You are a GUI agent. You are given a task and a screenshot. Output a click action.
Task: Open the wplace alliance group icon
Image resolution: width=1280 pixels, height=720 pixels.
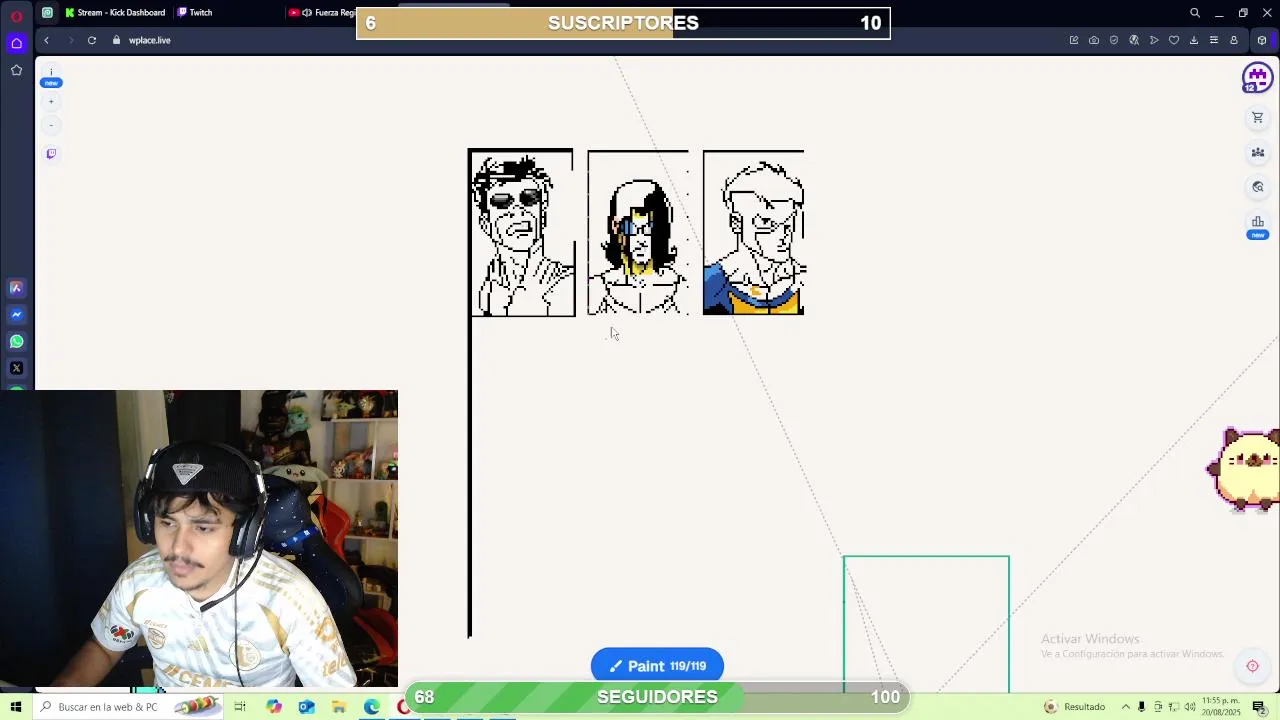tap(1258, 152)
